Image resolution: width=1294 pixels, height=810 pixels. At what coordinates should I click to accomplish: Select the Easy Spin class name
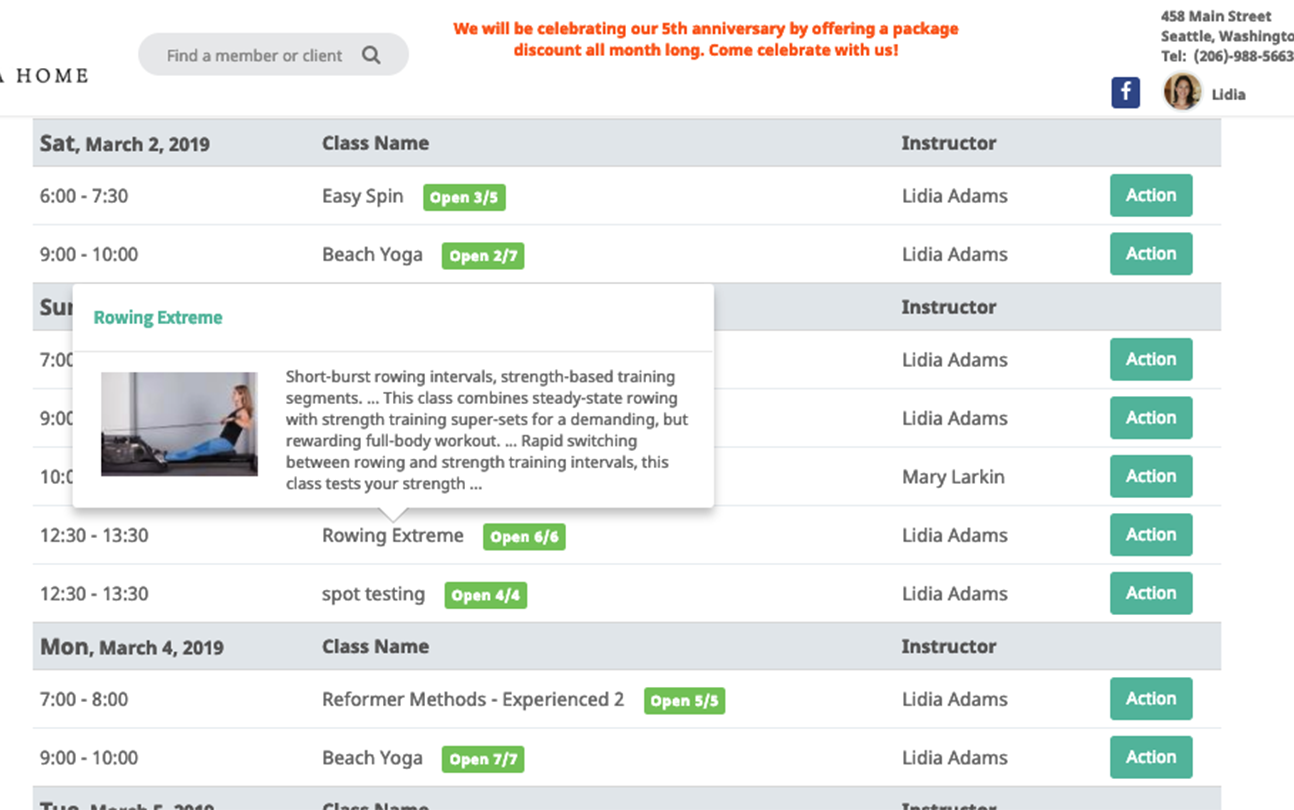click(362, 196)
